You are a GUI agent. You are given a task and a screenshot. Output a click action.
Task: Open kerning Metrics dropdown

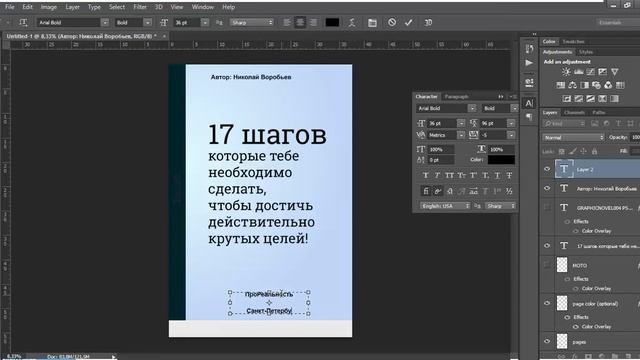pos(461,135)
